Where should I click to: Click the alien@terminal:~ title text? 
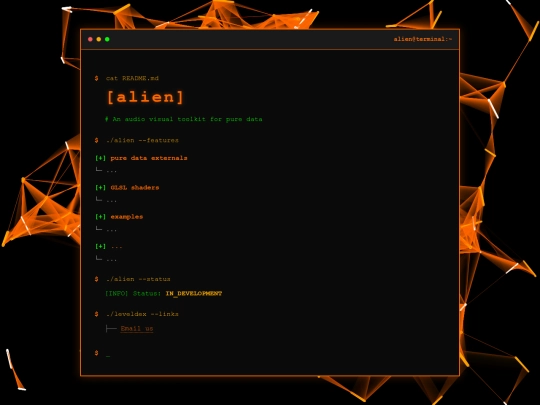pyautogui.click(x=423, y=39)
